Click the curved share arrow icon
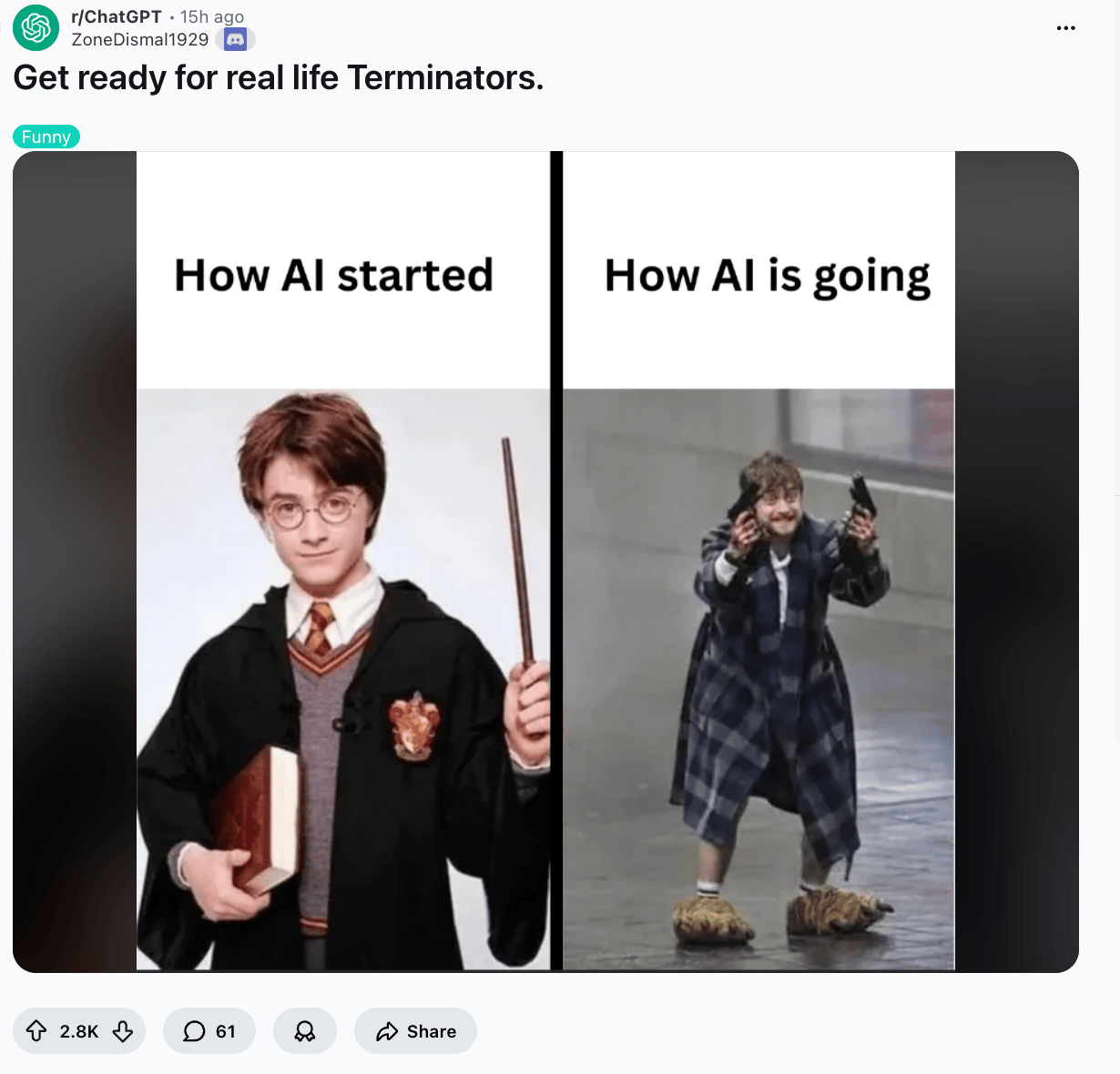Screen dimensions: 1120x1074 [387, 1031]
